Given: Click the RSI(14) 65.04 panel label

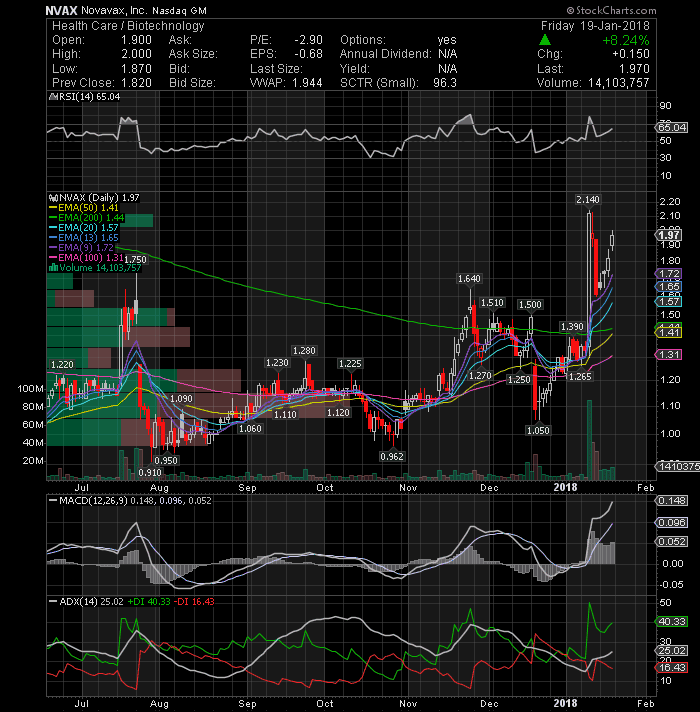Looking at the screenshot, I should pyautogui.click(x=84, y=97).
